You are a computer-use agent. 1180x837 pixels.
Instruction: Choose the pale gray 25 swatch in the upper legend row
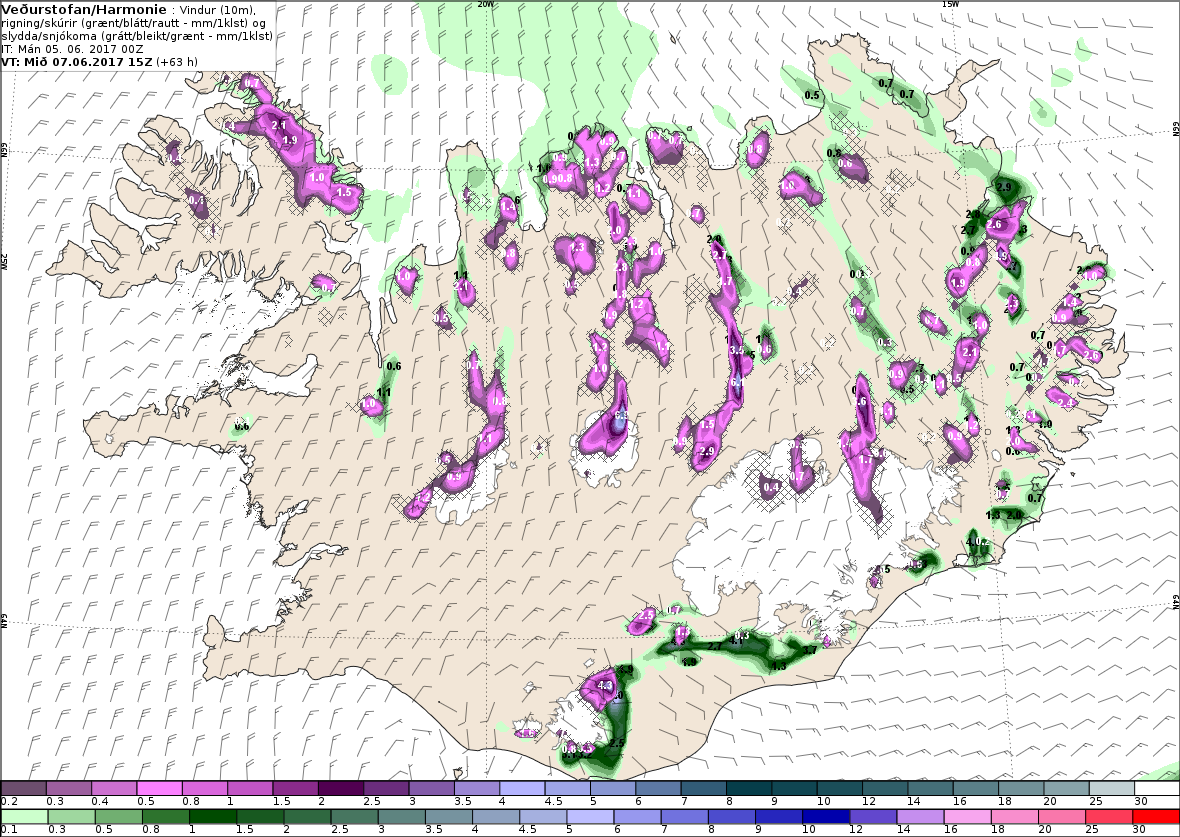[x=1112, y=789]
